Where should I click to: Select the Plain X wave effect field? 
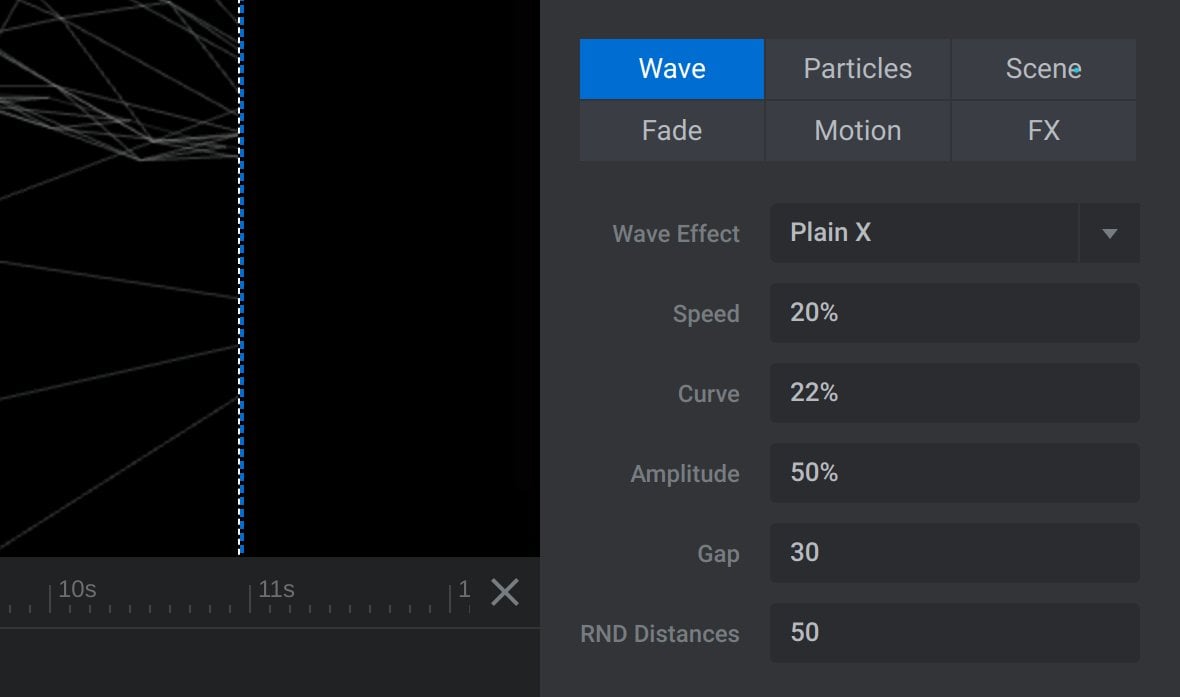click(923, 233)
